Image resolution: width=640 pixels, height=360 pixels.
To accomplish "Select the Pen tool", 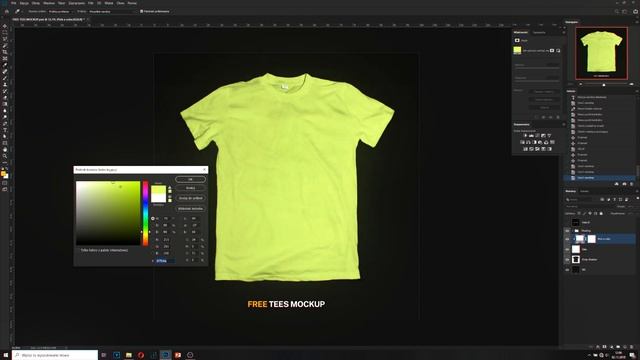I will [x=5, y=124].
